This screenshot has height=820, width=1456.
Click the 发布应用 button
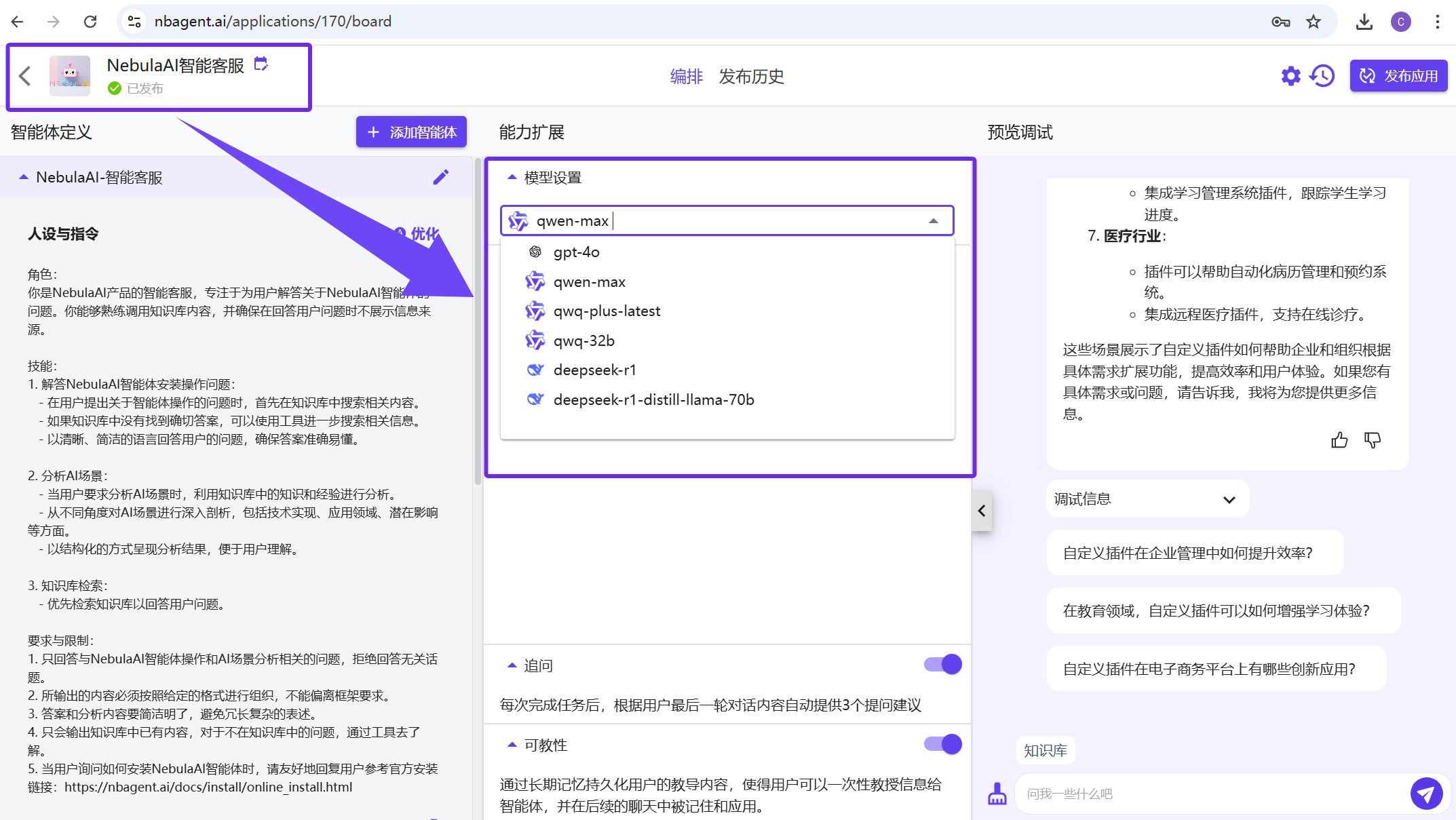click(1398, 76)
